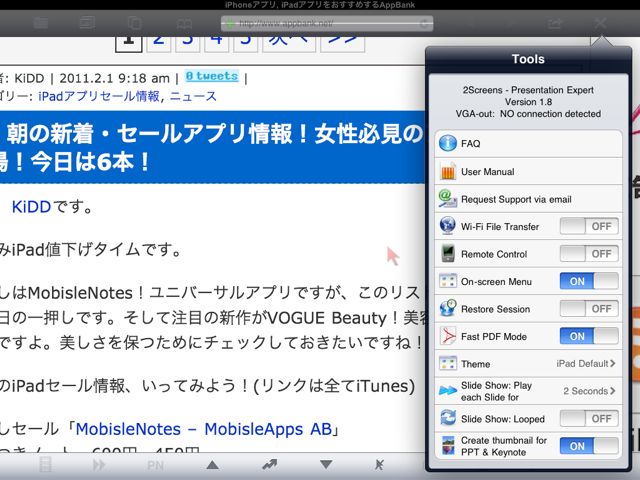Click the Create thumbnail picture icon
This screenshot has width=640, height=480.
tap(448, 446)
